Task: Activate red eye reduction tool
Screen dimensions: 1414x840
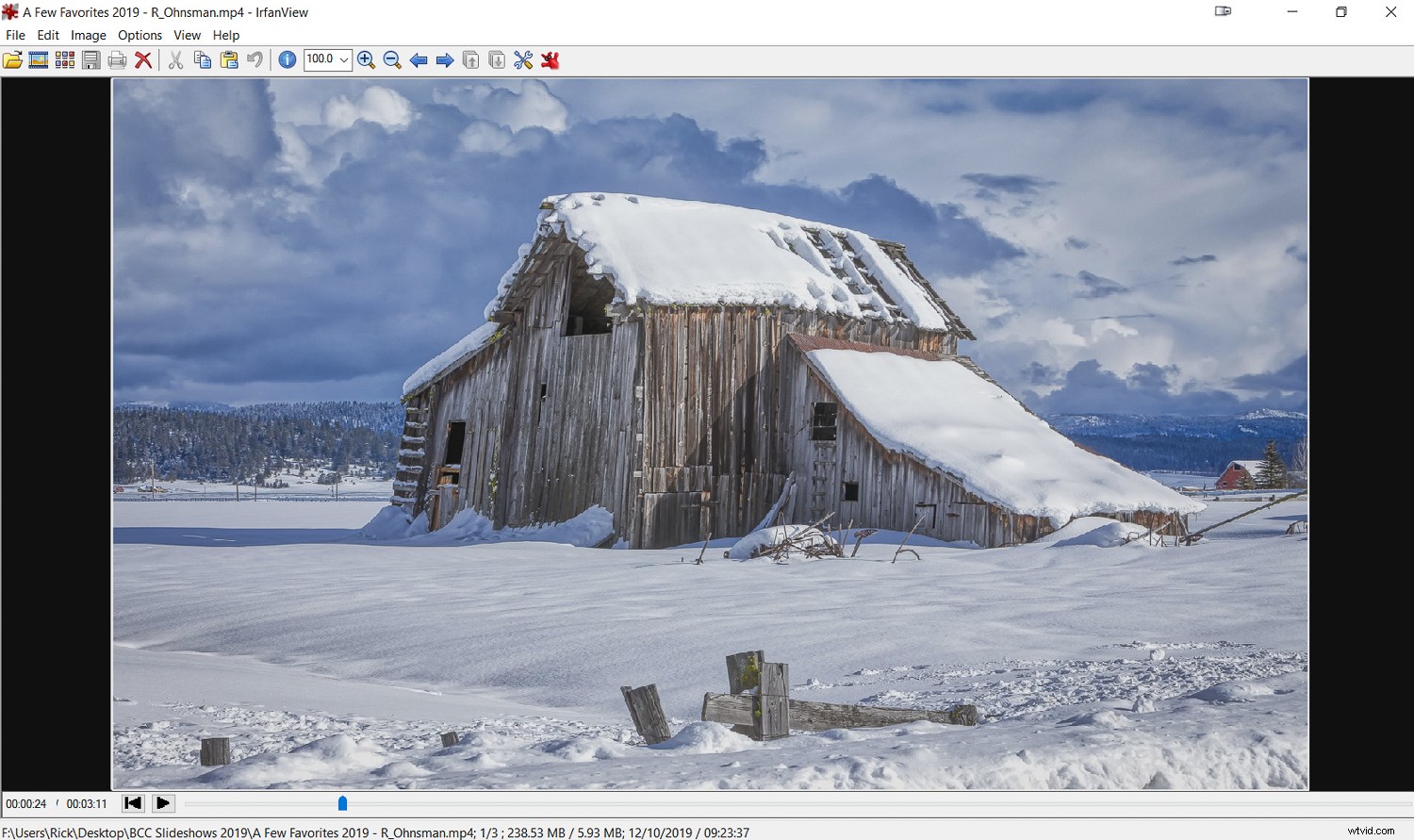Action: click(551, 59)
